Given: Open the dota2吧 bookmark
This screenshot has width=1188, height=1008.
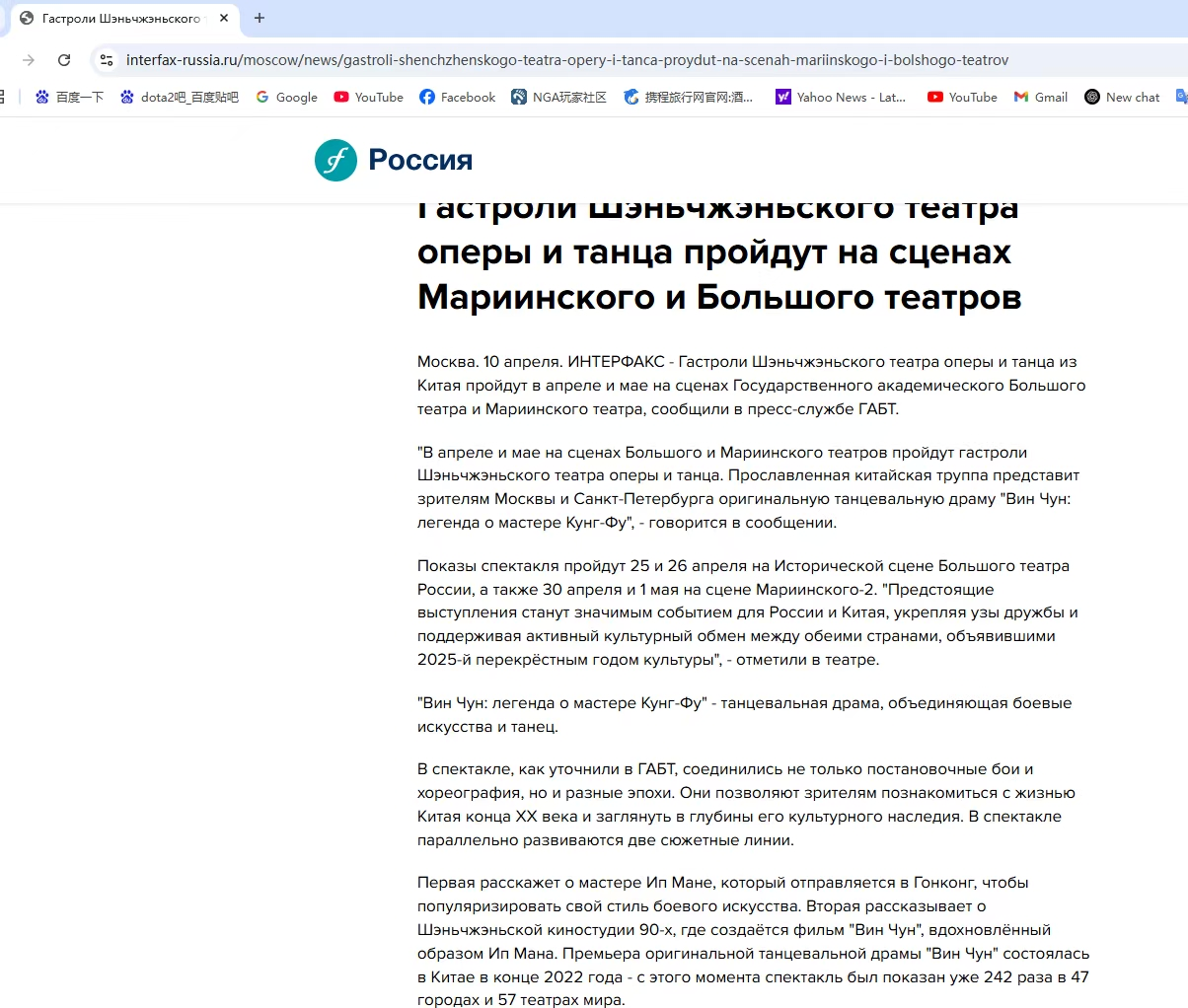Looking at the screenshot, I should pos(180,97).
